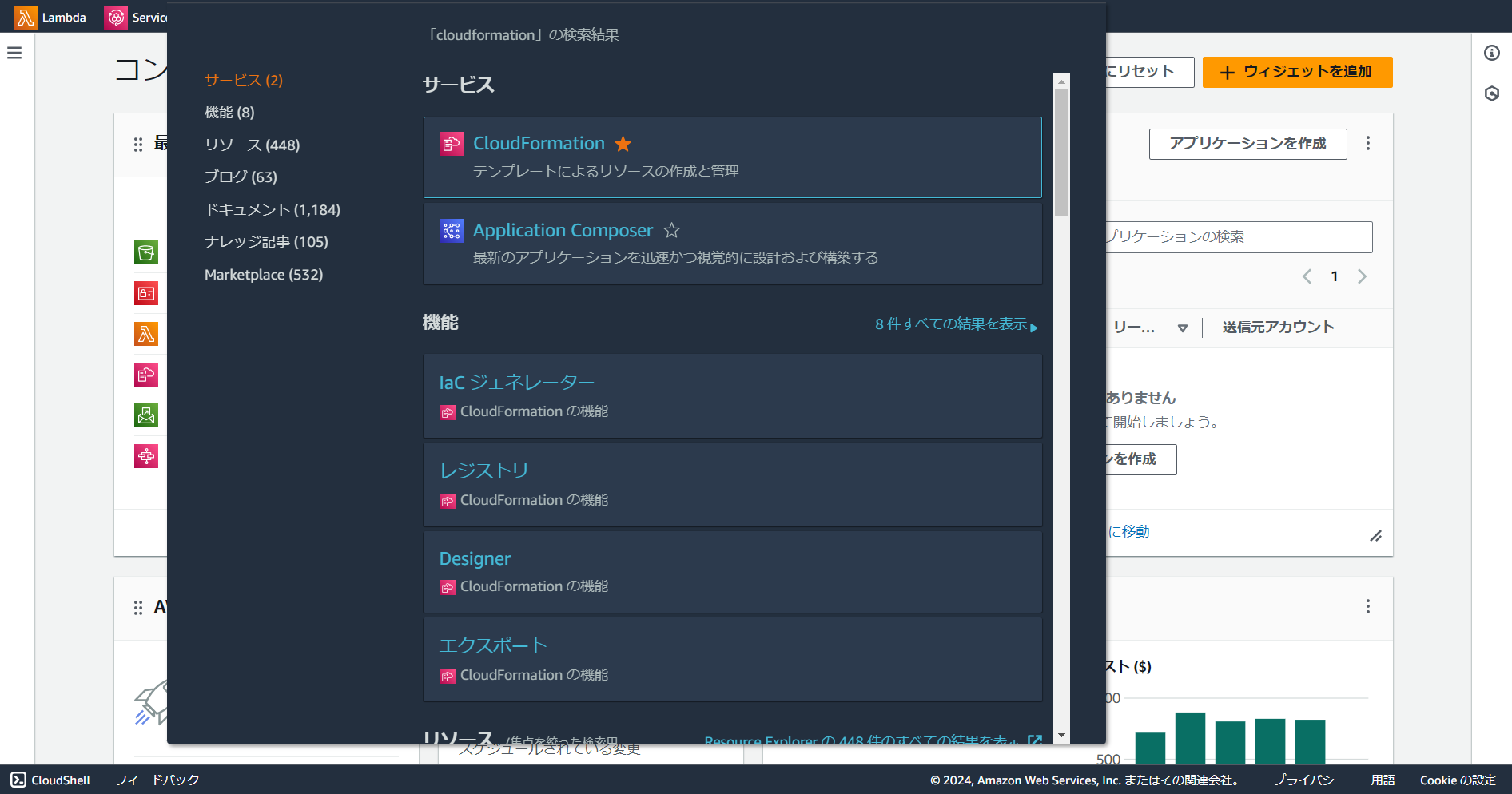The image size is (1512, 794).
Task: Open the Step Functions icon in the sidebar
Action: click(146, 455)
